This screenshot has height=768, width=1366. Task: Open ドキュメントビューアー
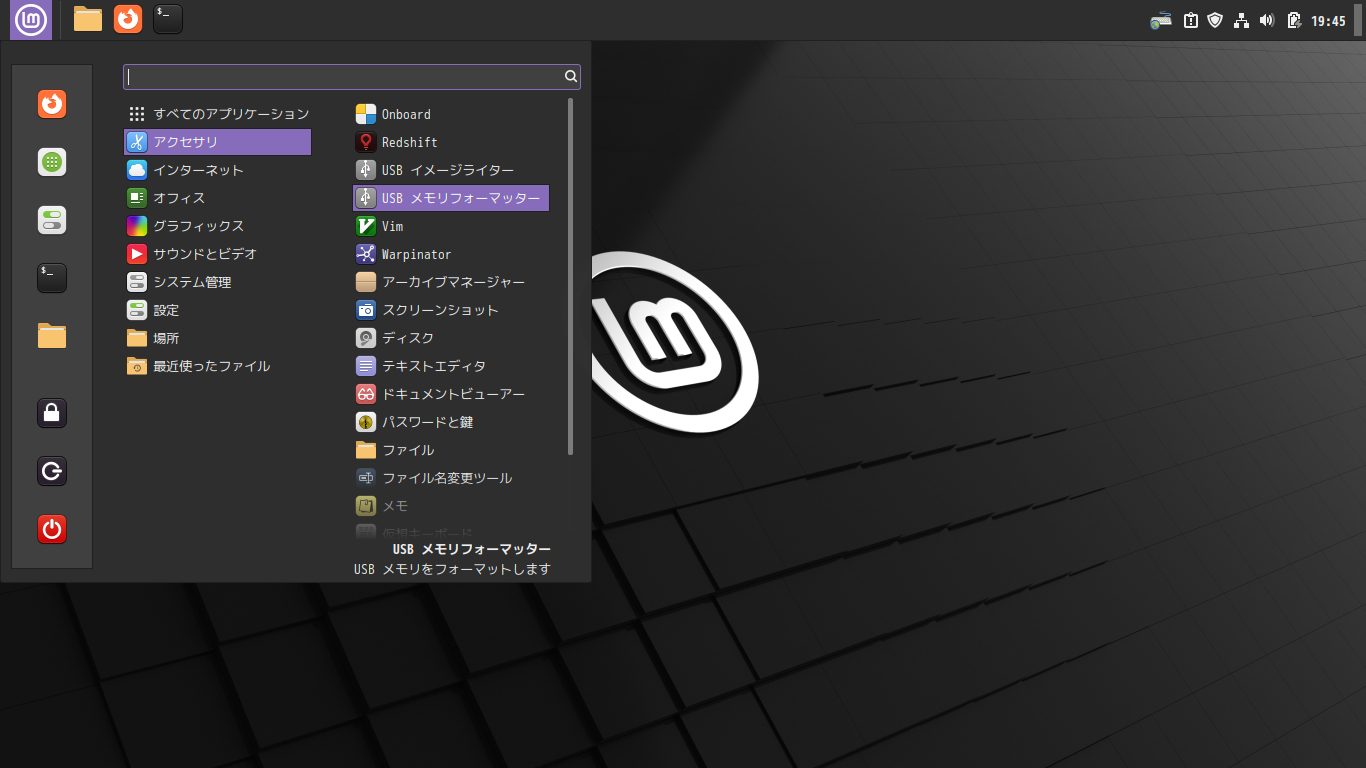click(x=451, y=394)
